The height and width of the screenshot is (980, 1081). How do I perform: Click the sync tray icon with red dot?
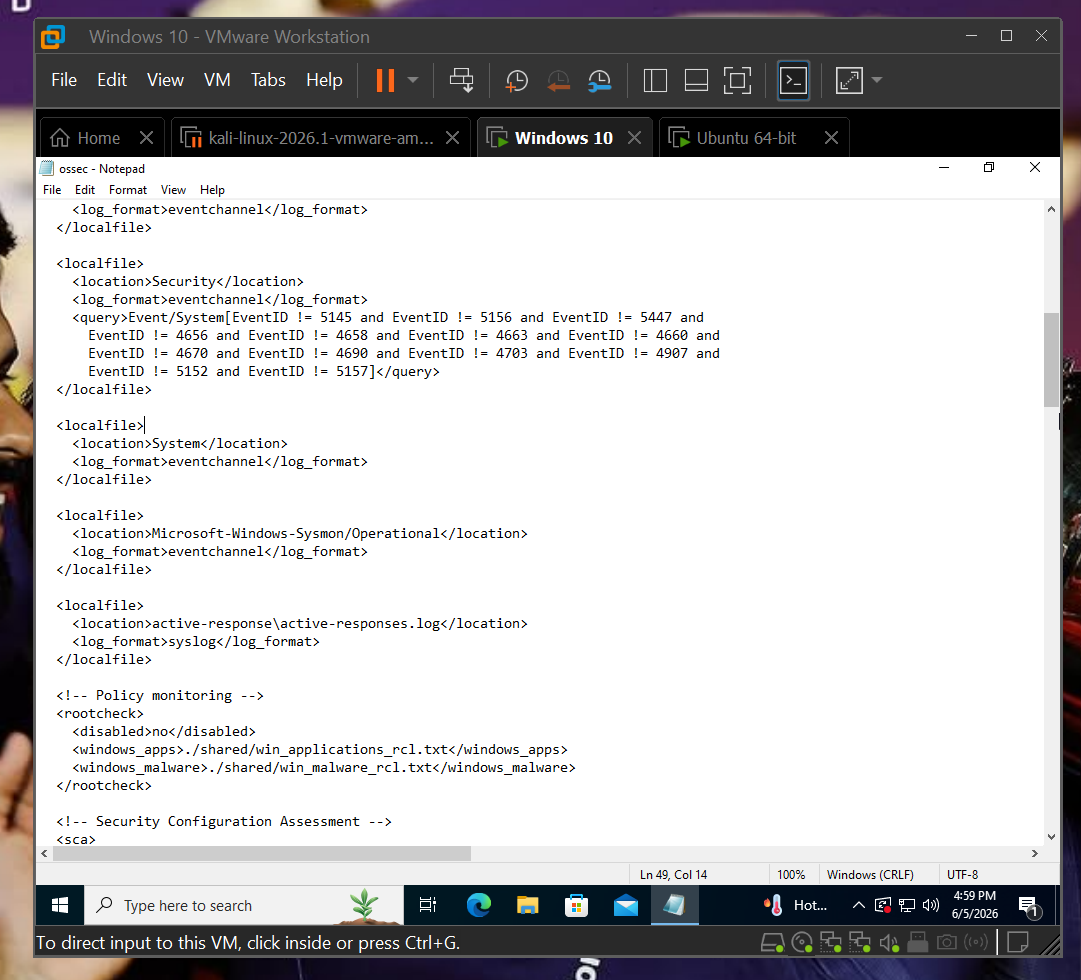883,905
